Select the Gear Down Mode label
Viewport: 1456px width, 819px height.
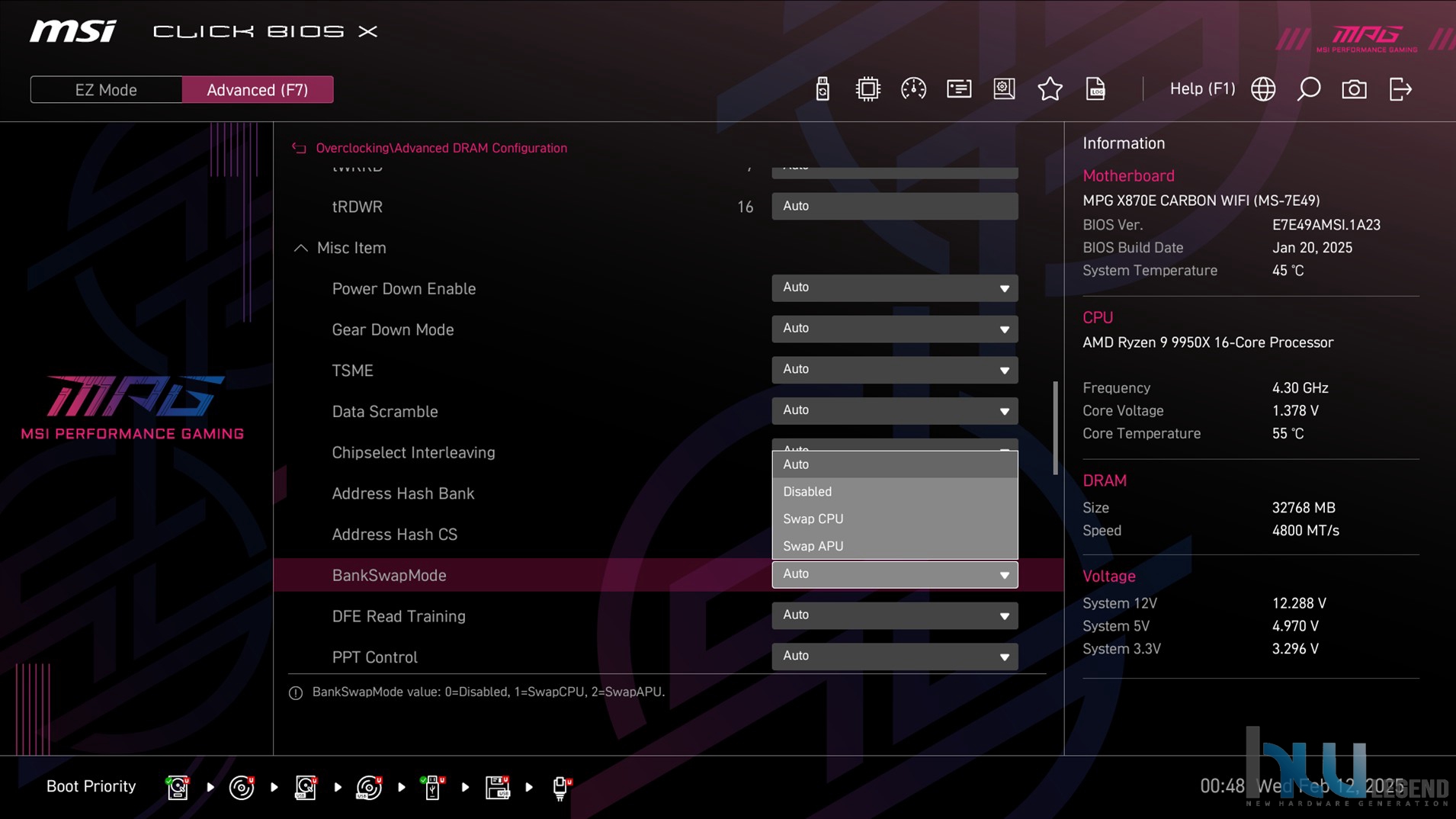pyautogui.click(x=393, y=329)
